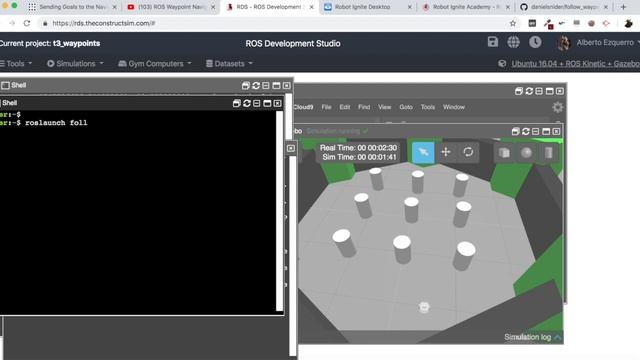Click the Current project t3_waypoints label

click(x=50, y=43)
